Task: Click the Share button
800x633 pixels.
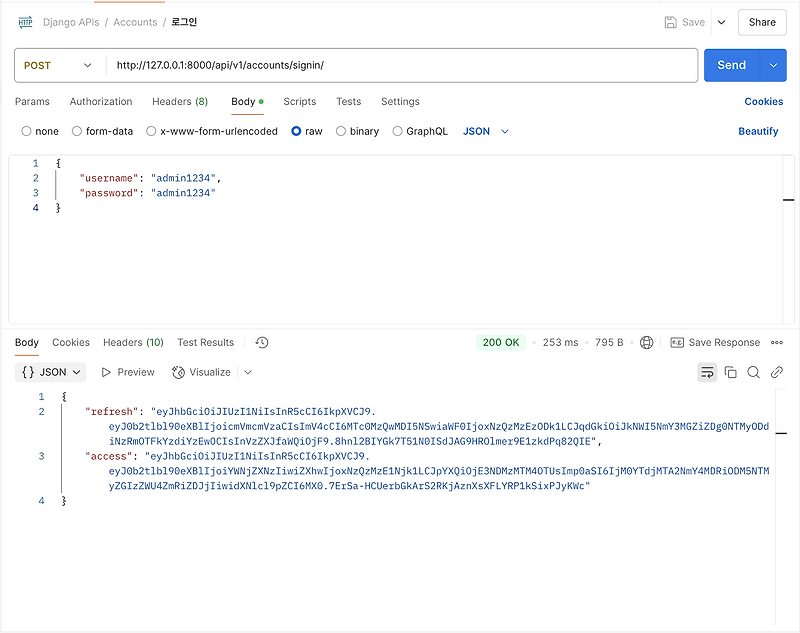Action: [x=762, y=22]
